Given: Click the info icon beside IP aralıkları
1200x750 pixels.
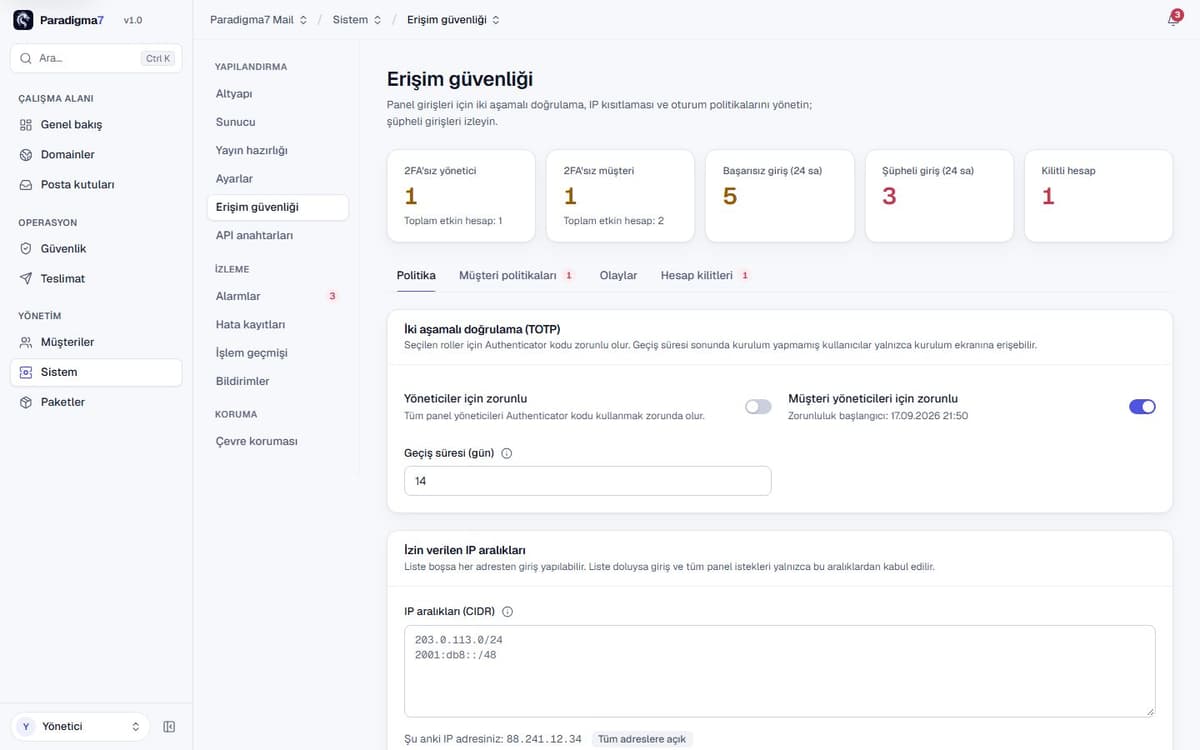Looking at the screenshot, I should [x=507, y=612].
